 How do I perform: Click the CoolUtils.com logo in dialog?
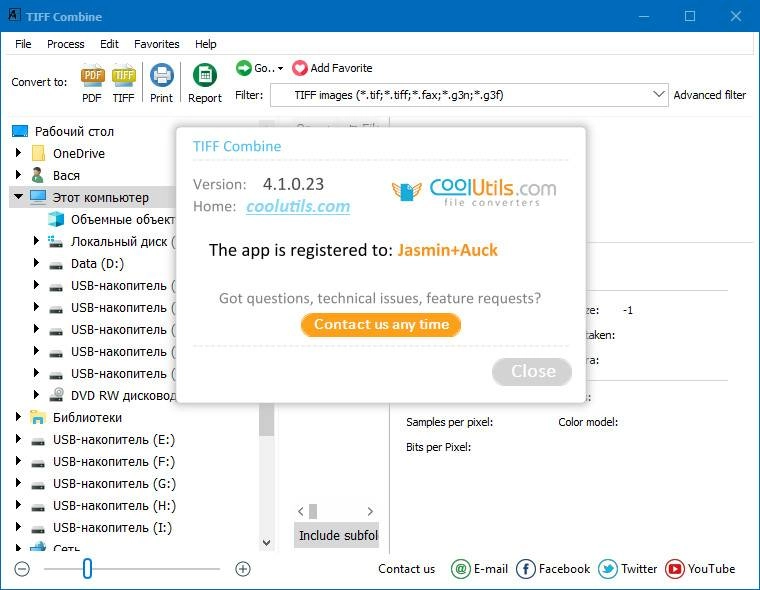point(474,192)
